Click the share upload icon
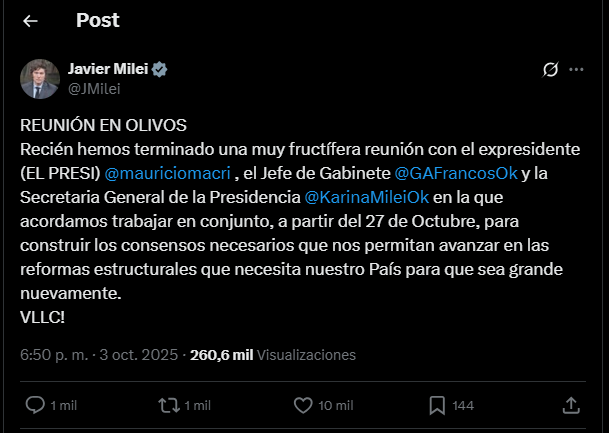The width and height of the screenshot is (609, 433). point(571,405)
